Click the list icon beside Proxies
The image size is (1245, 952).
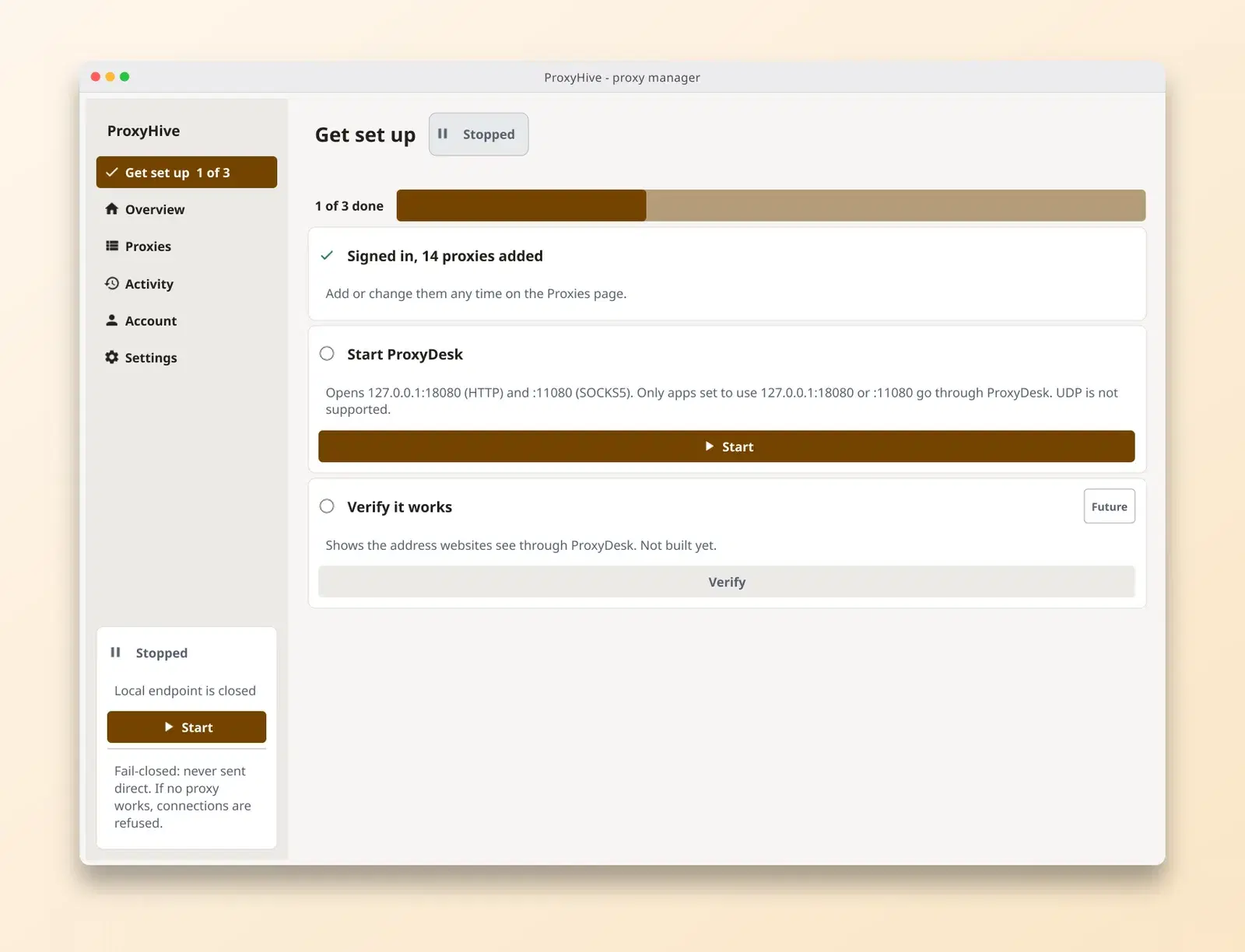pos(112,246)
